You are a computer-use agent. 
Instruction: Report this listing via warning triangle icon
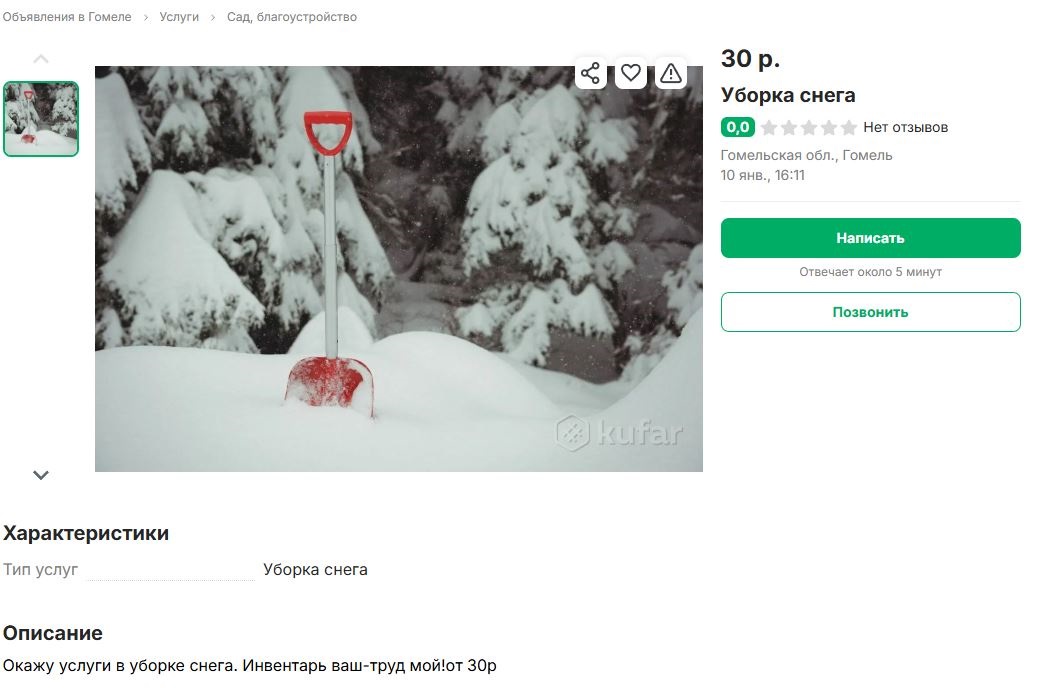pos(671,73)
